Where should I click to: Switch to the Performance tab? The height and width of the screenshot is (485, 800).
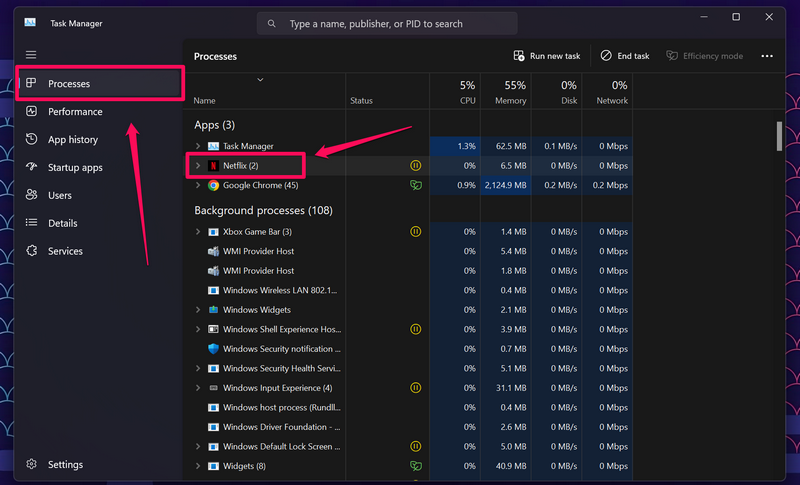pos(75,112)
